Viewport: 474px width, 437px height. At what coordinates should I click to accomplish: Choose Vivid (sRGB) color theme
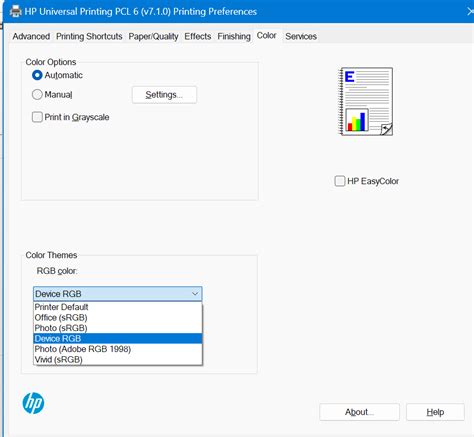pyautogui.click(x=118, y=360)
